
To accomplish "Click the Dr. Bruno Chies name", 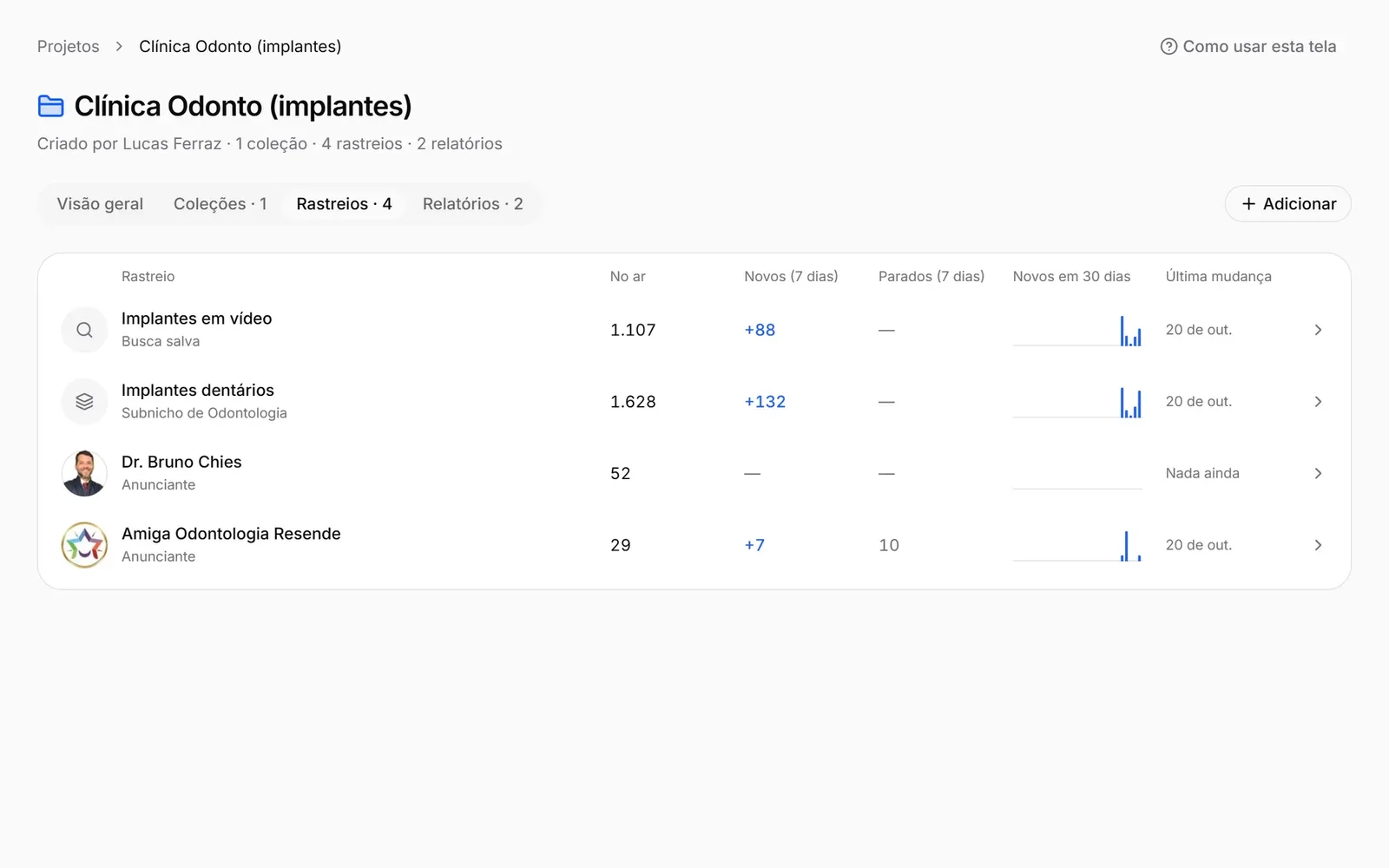I will point(181,462).
